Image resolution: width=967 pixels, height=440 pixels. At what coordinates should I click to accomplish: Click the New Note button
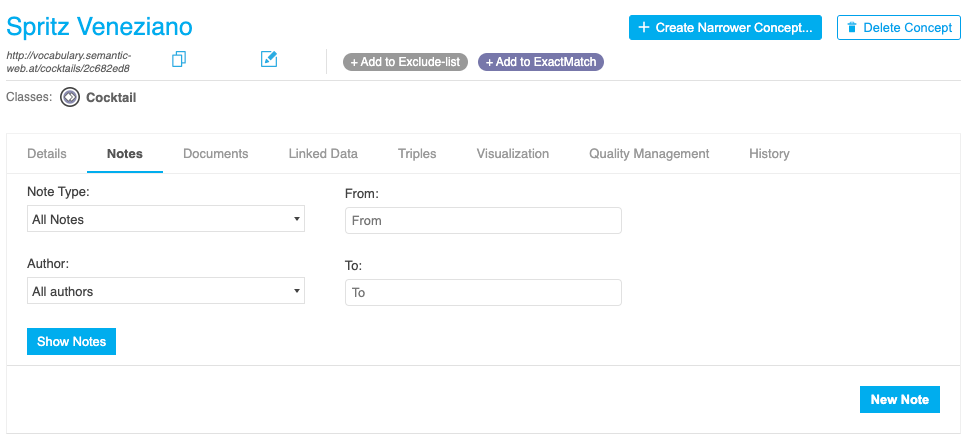[x=899, y=399]
